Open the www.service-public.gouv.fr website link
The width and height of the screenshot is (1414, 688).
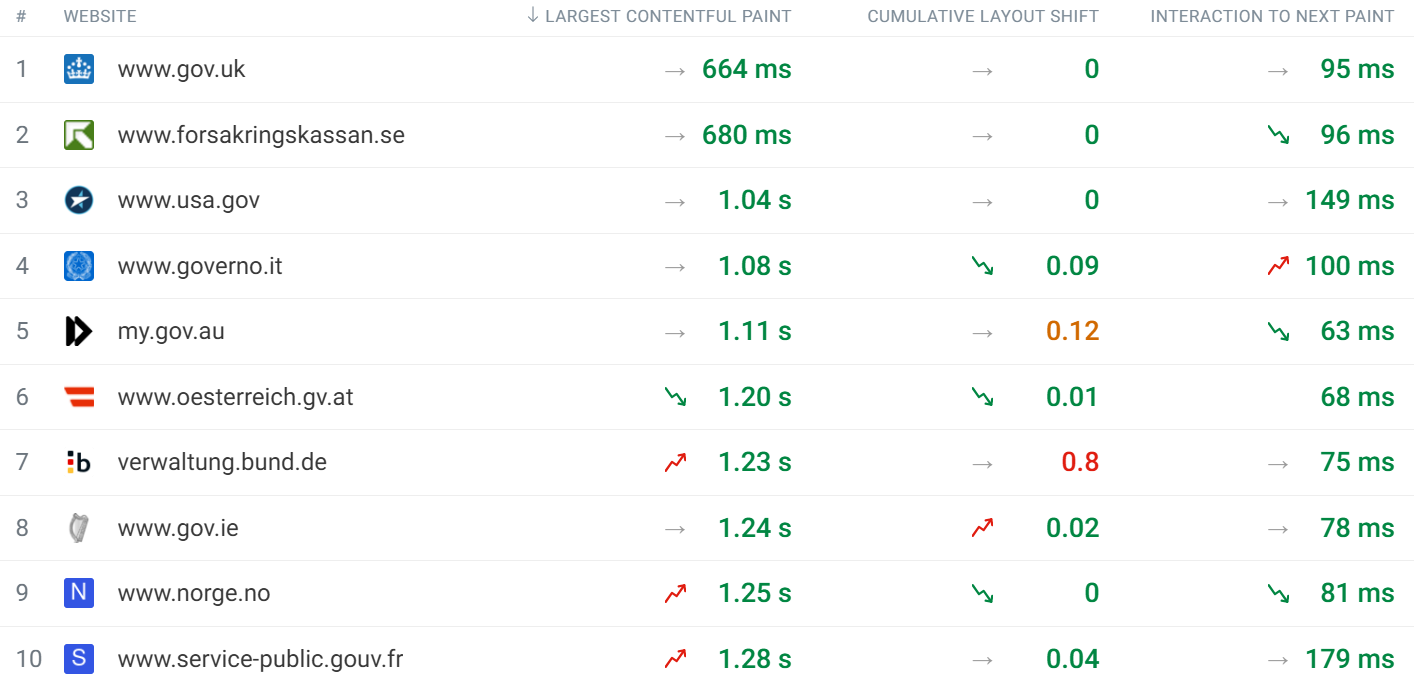[260, 659]
